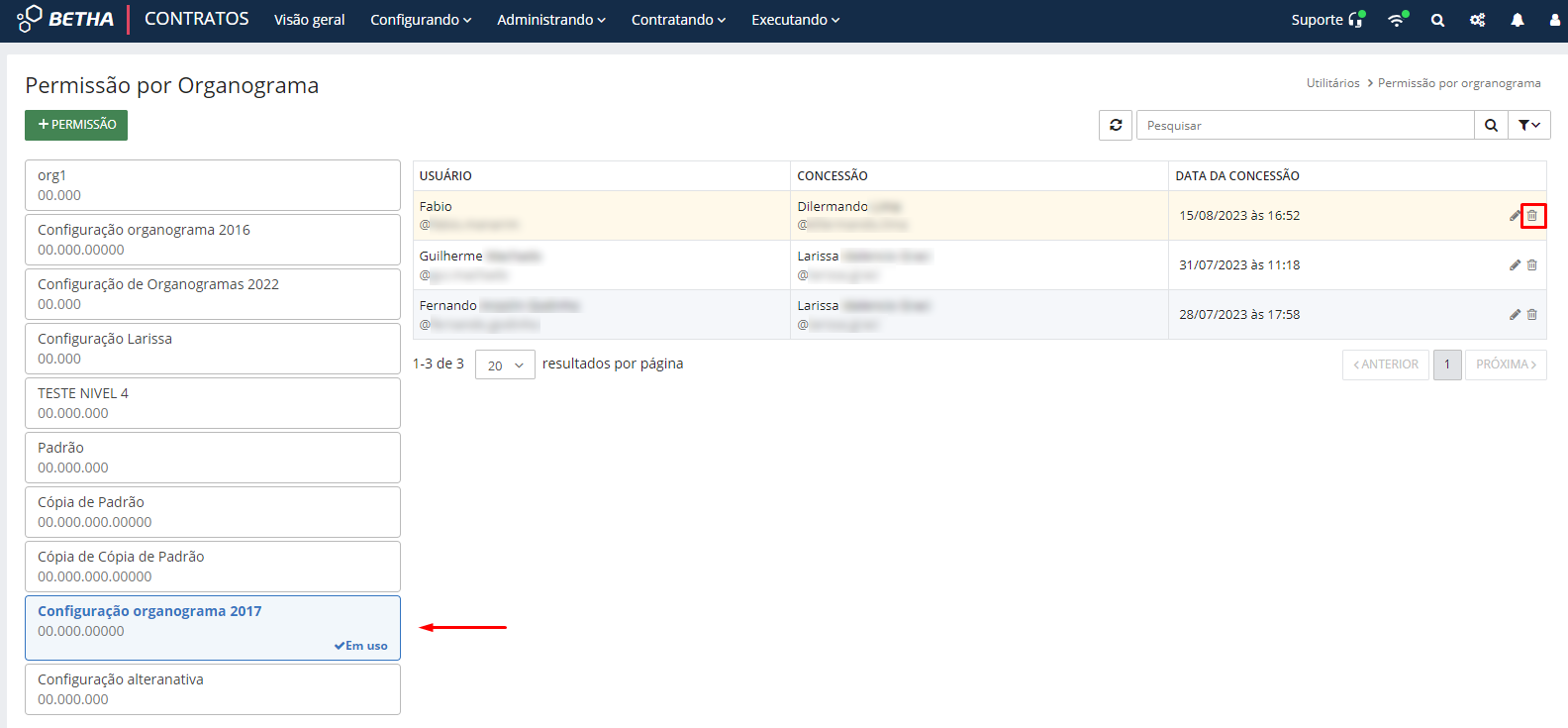Click Permissão por orgranograma breadcrumb

point(1459,83)
